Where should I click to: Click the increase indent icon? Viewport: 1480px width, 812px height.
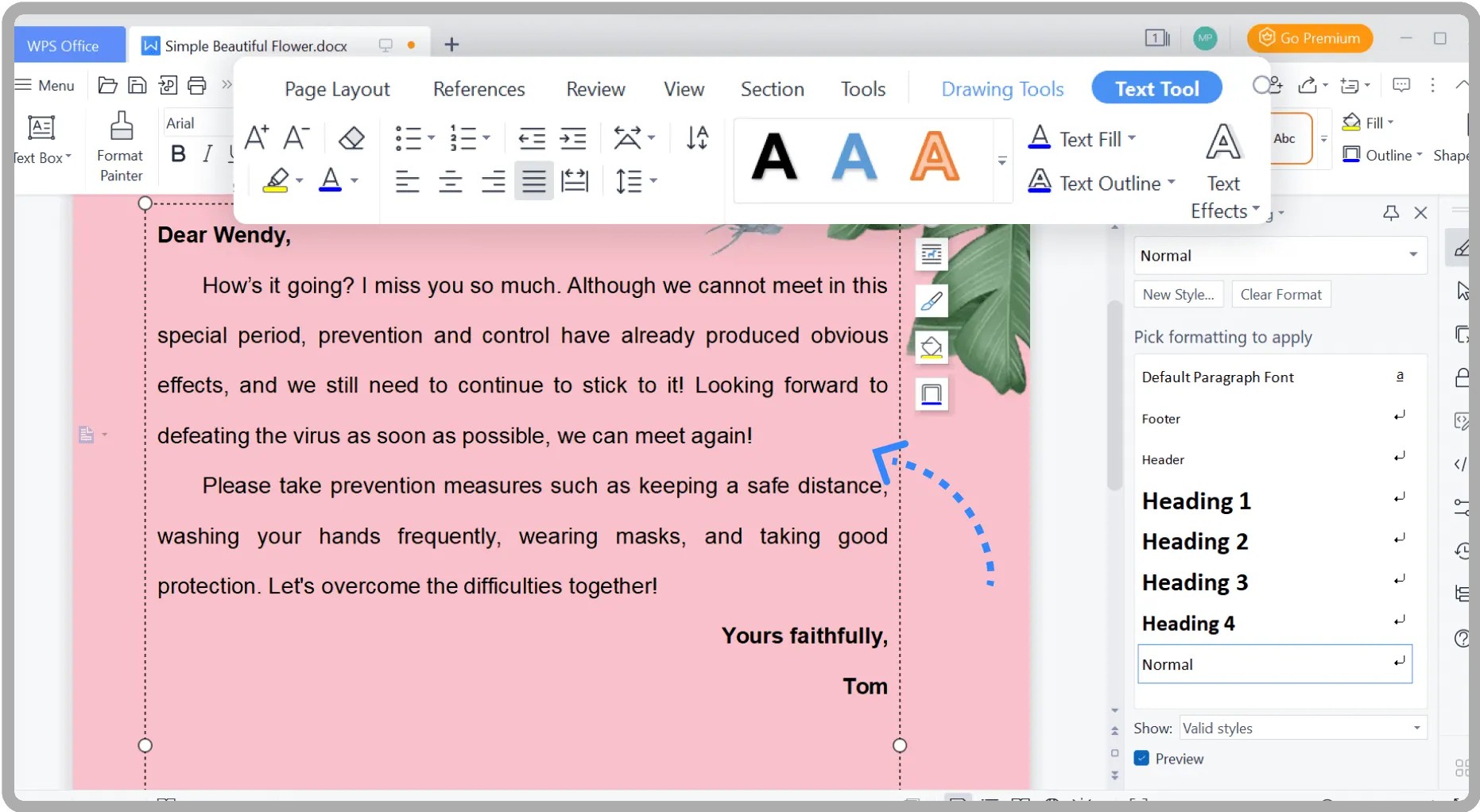click(573, 138)
